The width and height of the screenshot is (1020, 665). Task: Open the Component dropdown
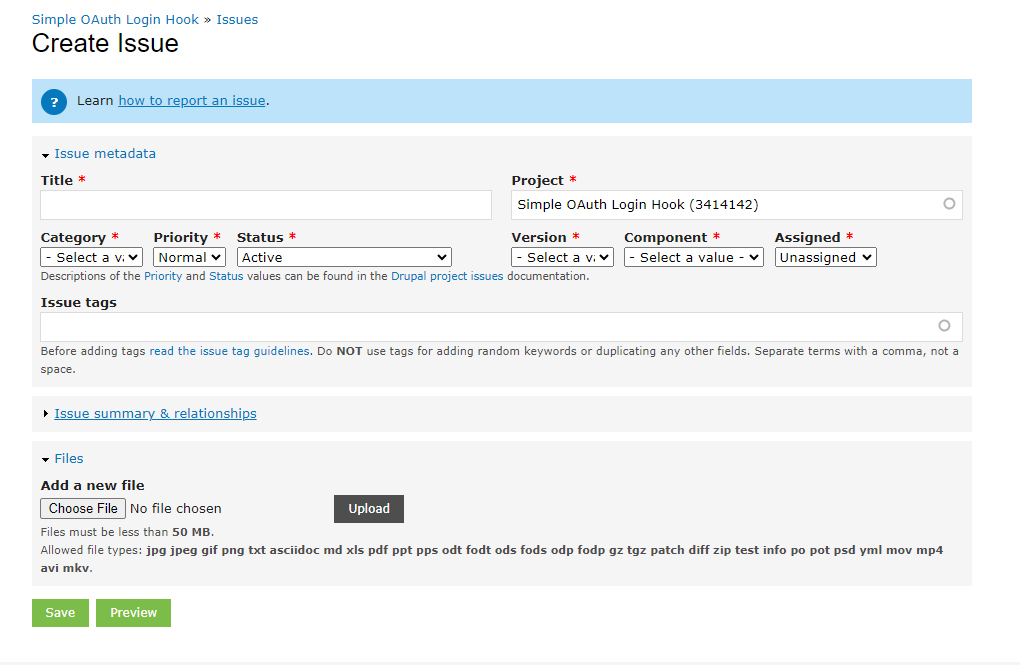click(x=693, y=257)
